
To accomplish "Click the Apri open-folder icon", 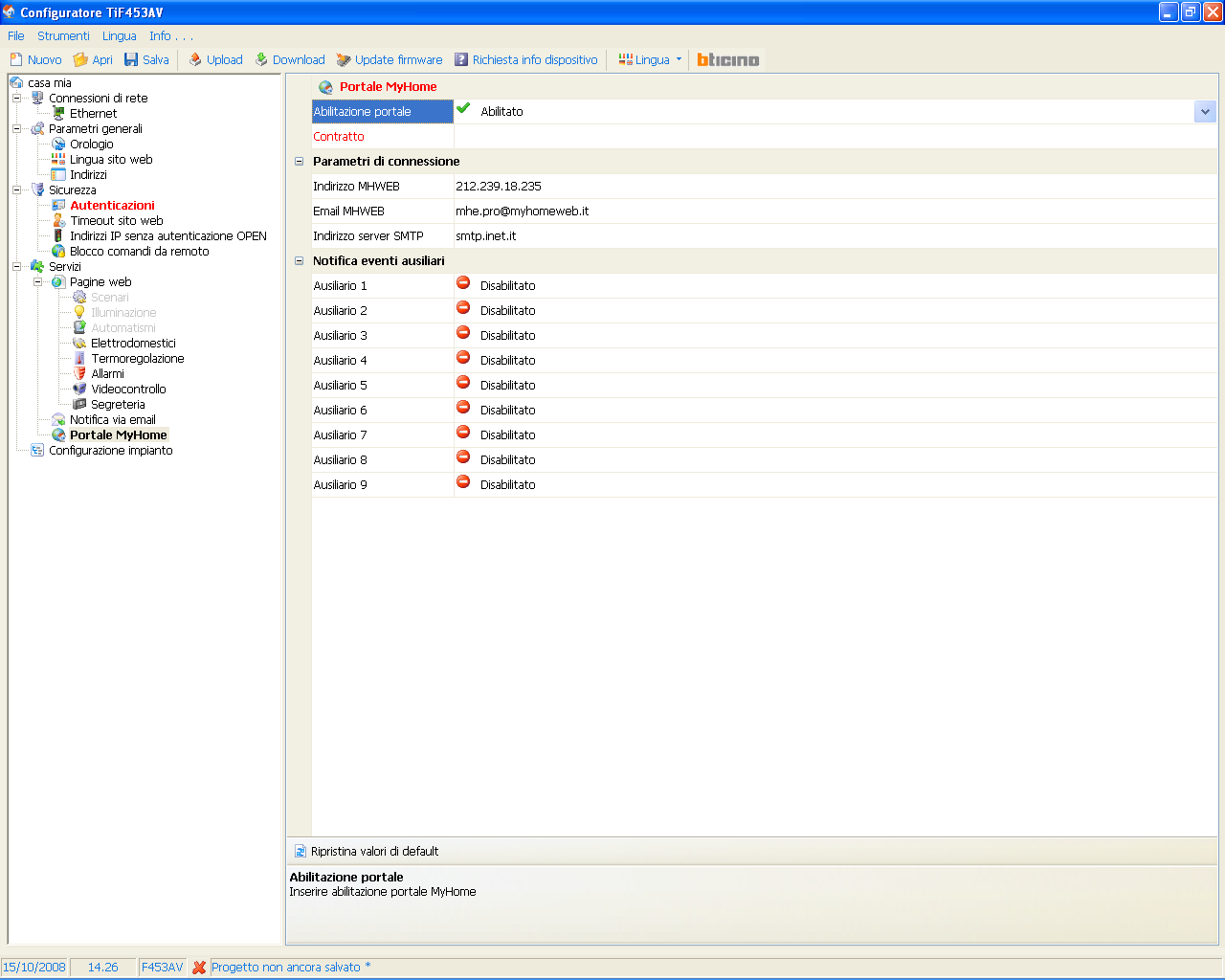I will [81, 59].
